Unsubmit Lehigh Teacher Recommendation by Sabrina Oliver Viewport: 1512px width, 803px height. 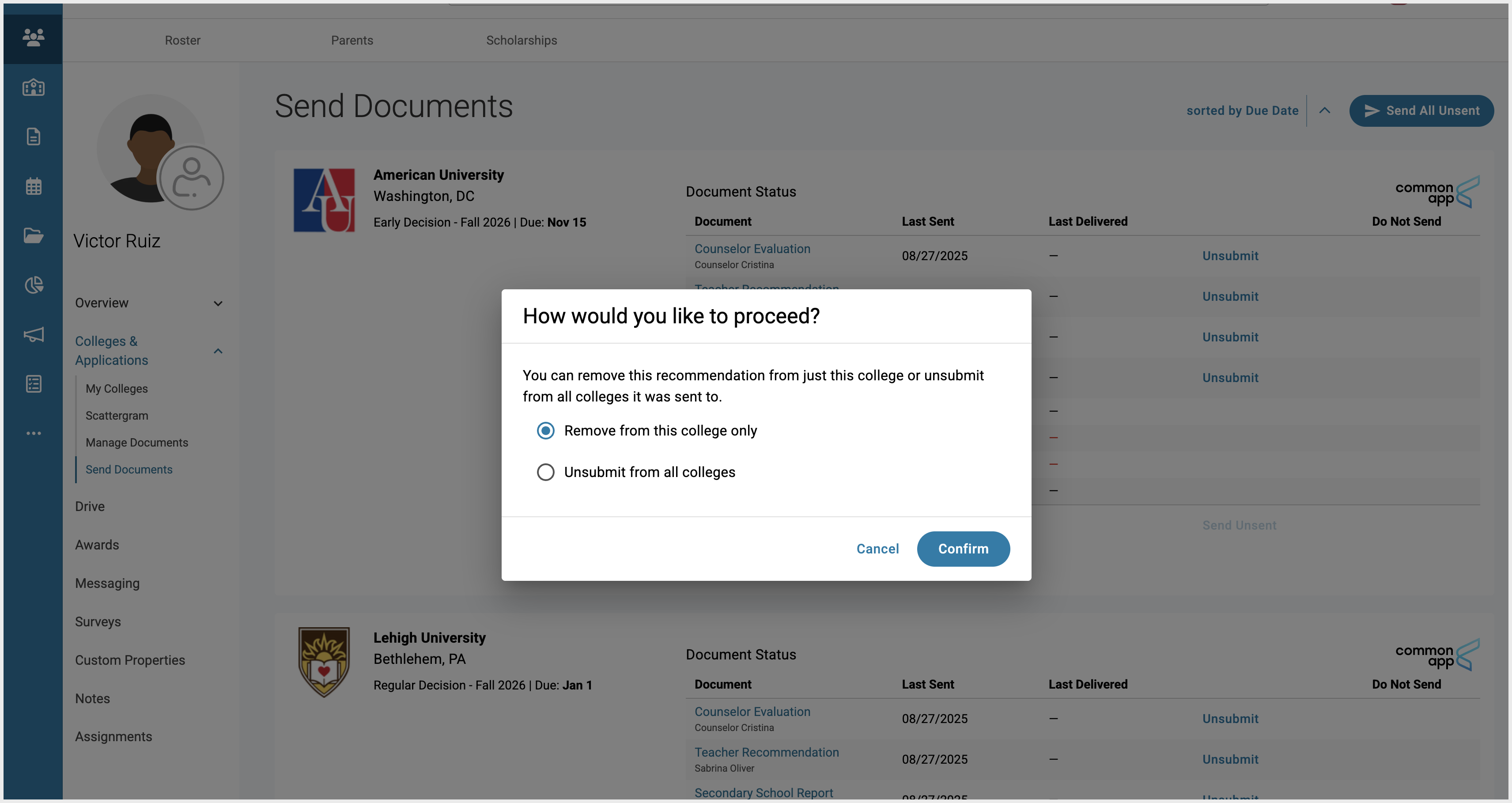(x=1230, y=760)
